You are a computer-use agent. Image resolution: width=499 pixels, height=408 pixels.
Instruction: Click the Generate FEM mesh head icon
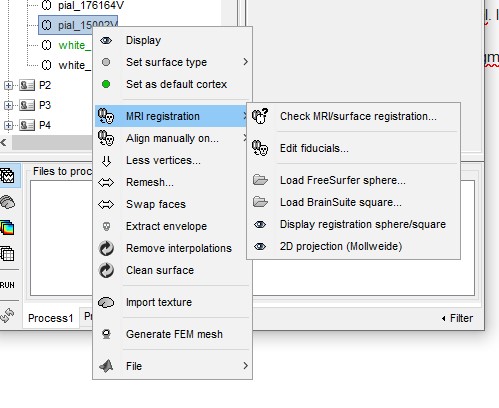tap(106, 334)
